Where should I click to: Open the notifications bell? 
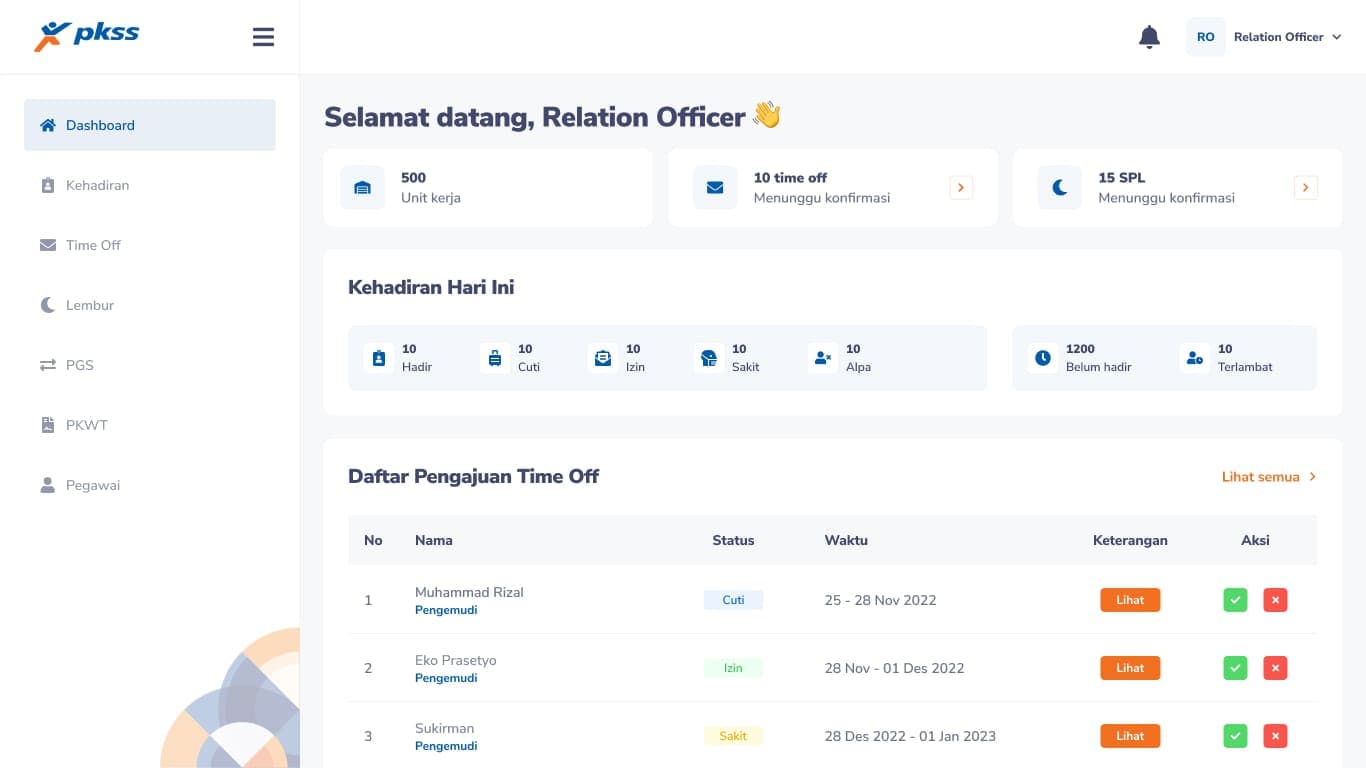1149,37
